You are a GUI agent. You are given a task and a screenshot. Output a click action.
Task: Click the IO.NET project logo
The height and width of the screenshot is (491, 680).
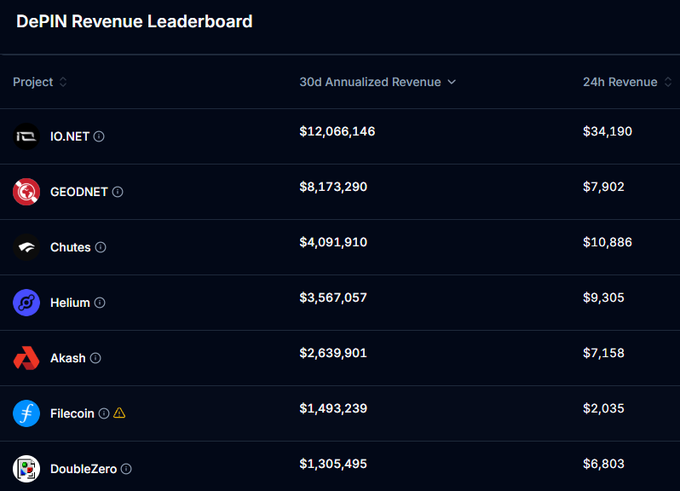point(26,137)
